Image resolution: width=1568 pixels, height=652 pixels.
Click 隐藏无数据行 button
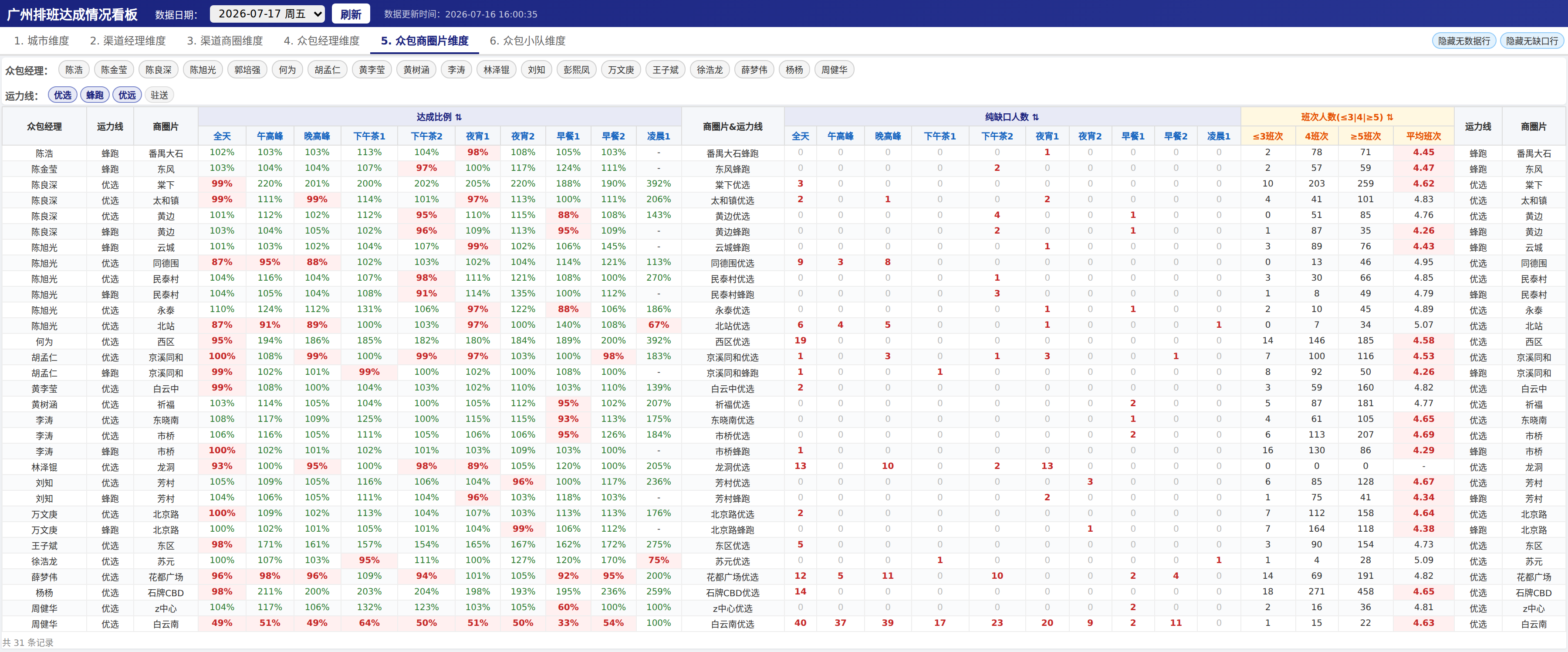[x=1464, y=41]
